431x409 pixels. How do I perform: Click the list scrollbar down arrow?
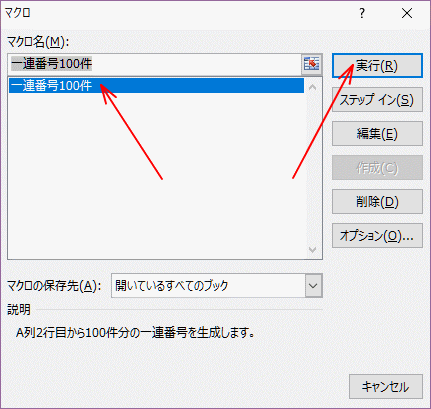(313, 250)
